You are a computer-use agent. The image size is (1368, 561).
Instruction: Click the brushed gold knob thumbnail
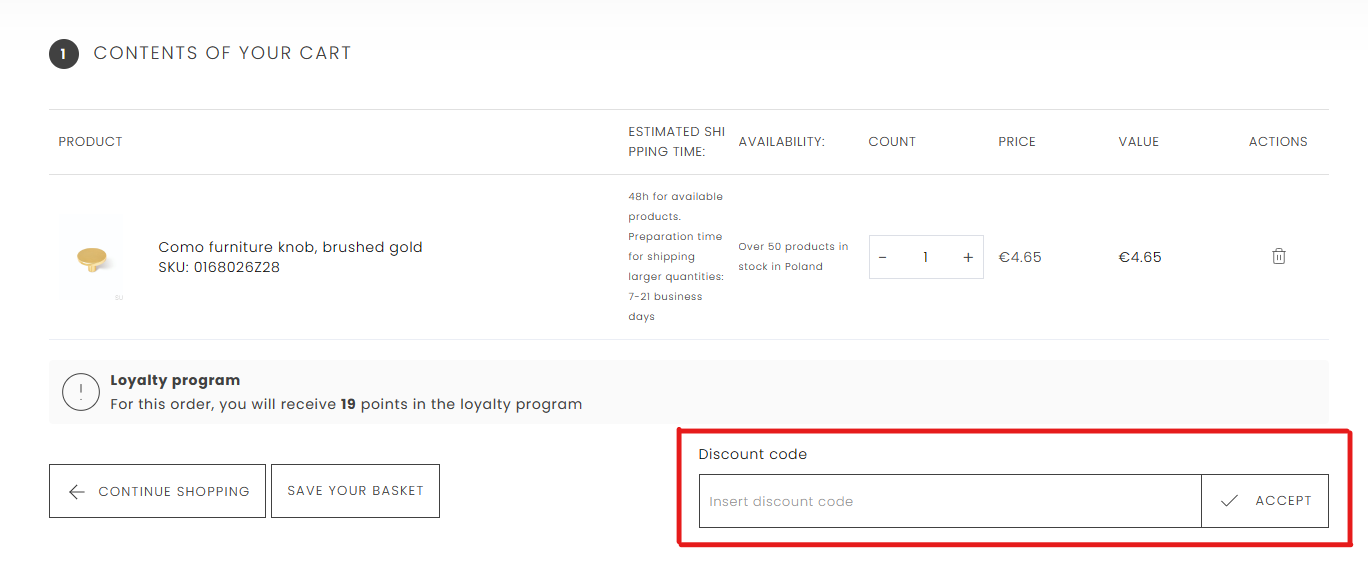[91, 259]
